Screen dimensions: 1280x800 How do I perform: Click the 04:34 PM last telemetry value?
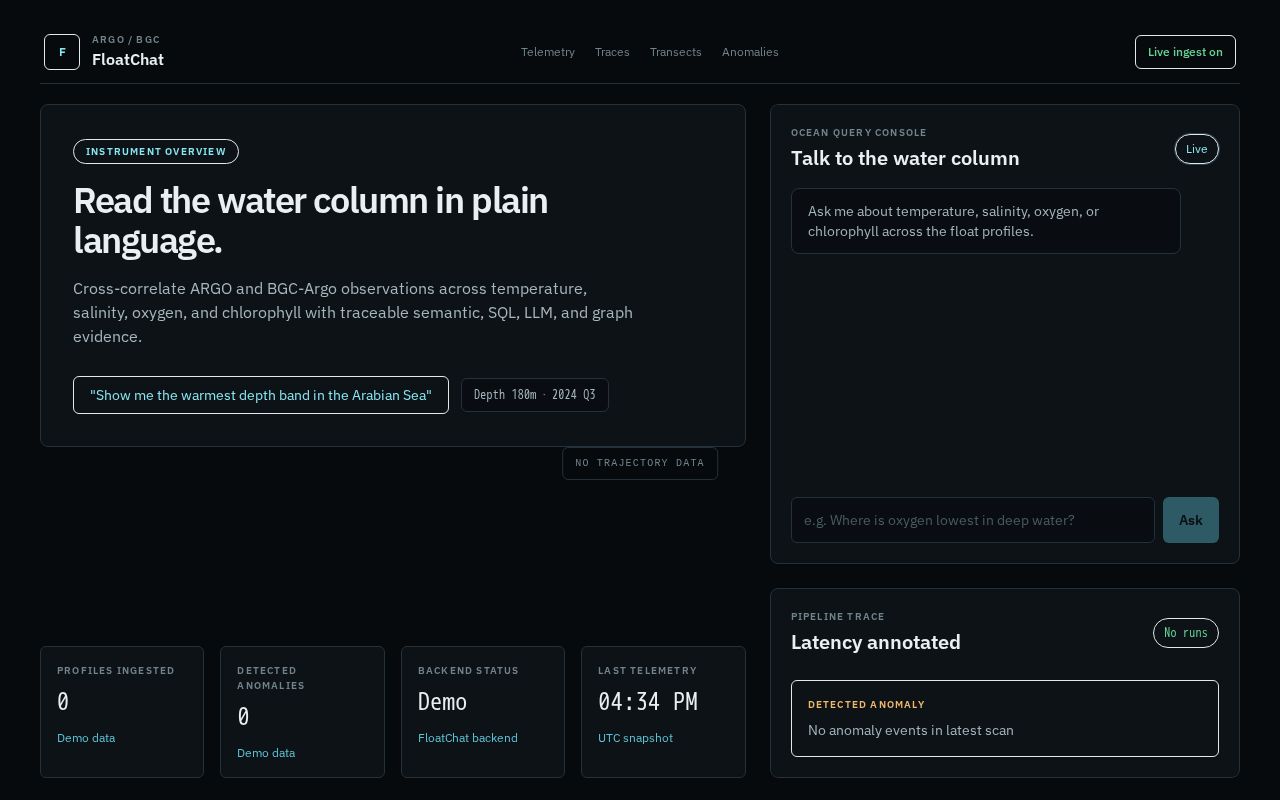click(648, 702)
